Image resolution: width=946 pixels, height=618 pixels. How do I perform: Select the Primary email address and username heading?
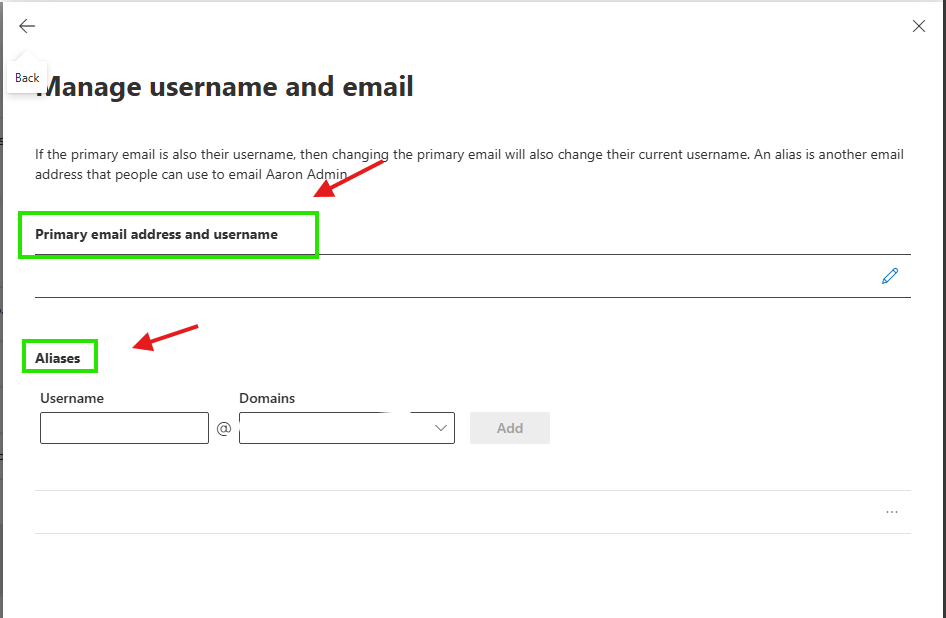tap(156, 234)
